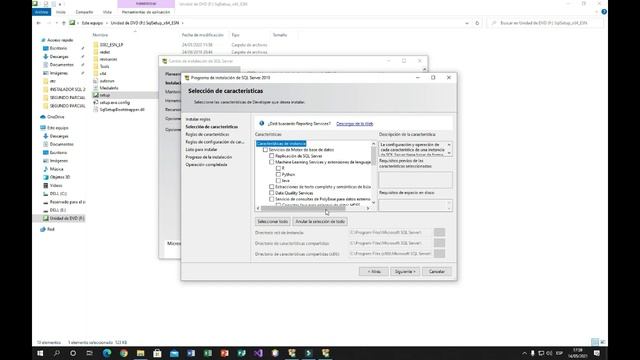This screenshot has height=360, width=640.
Task: Click shared features directory field
Action: [x=390, y=243]
